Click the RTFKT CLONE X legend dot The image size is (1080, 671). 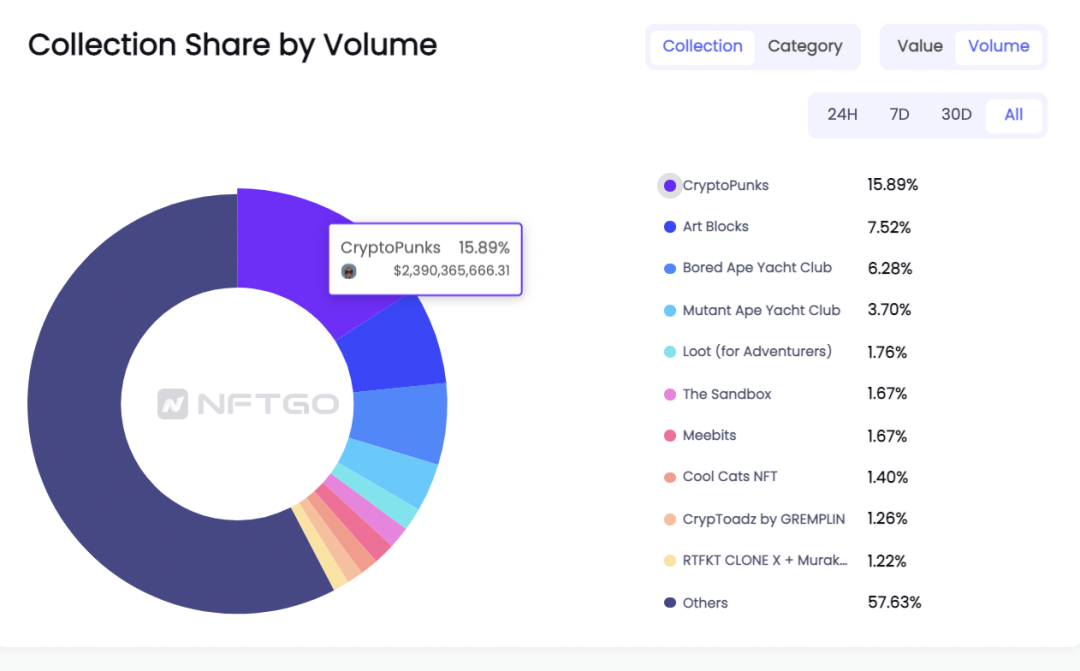tap(669, 561)
